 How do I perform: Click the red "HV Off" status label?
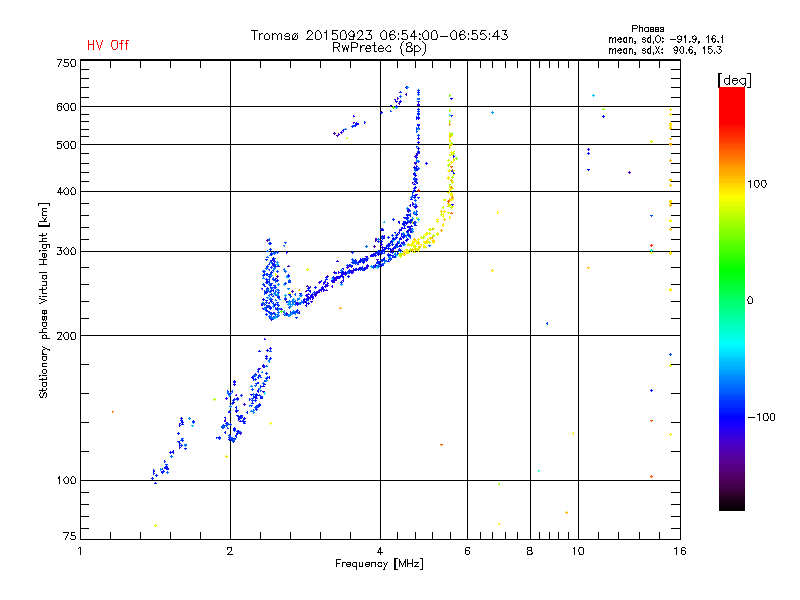pos(108,45)
